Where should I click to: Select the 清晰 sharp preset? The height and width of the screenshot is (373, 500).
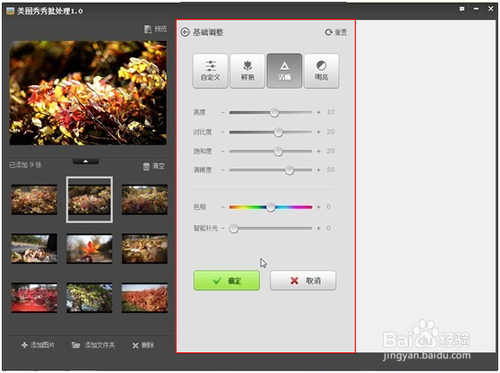pos(284,71)
